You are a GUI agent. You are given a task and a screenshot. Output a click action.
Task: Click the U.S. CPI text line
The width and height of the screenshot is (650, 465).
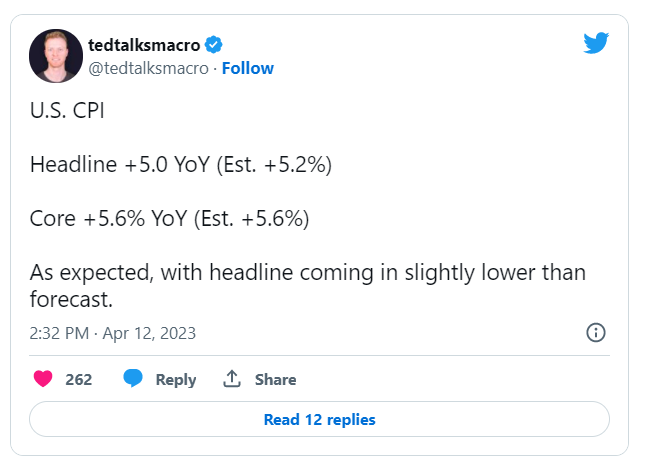(67, 111)
